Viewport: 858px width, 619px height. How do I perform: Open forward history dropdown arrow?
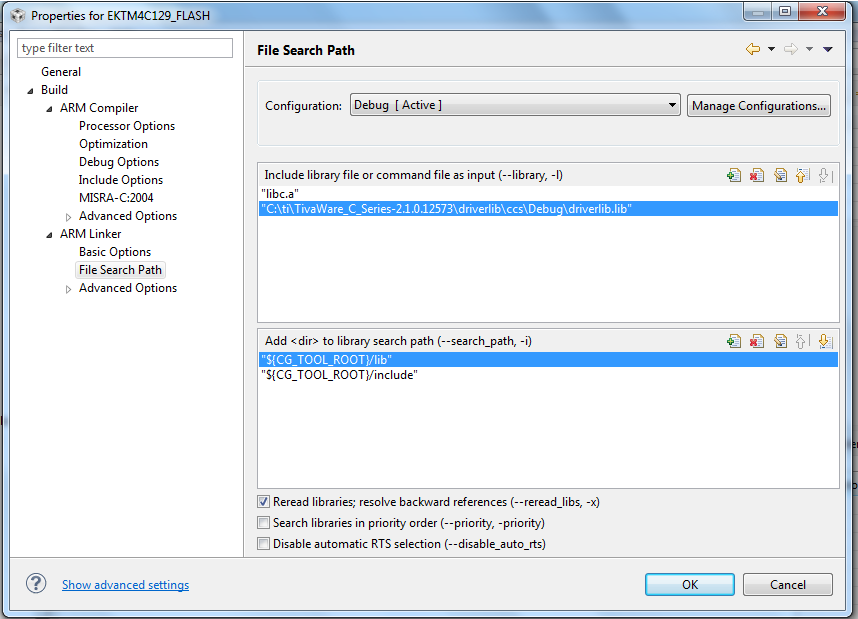tap(809, 49)
